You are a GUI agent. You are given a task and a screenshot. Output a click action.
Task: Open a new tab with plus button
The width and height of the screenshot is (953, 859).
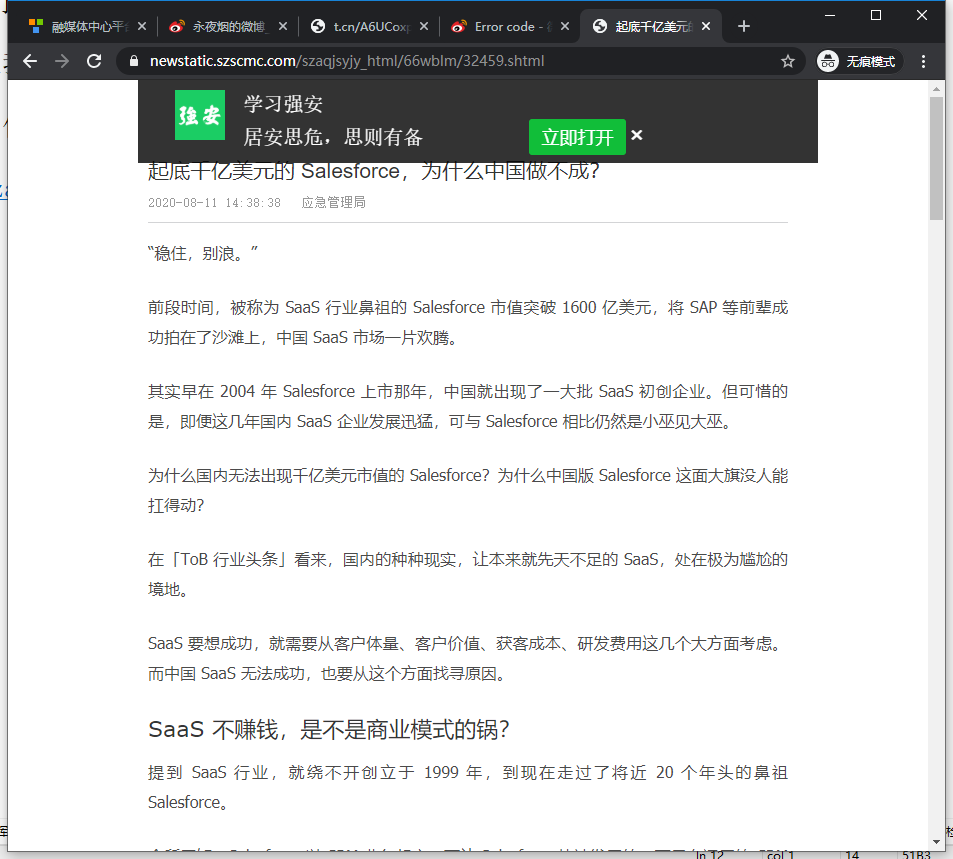tap(743, 27)
